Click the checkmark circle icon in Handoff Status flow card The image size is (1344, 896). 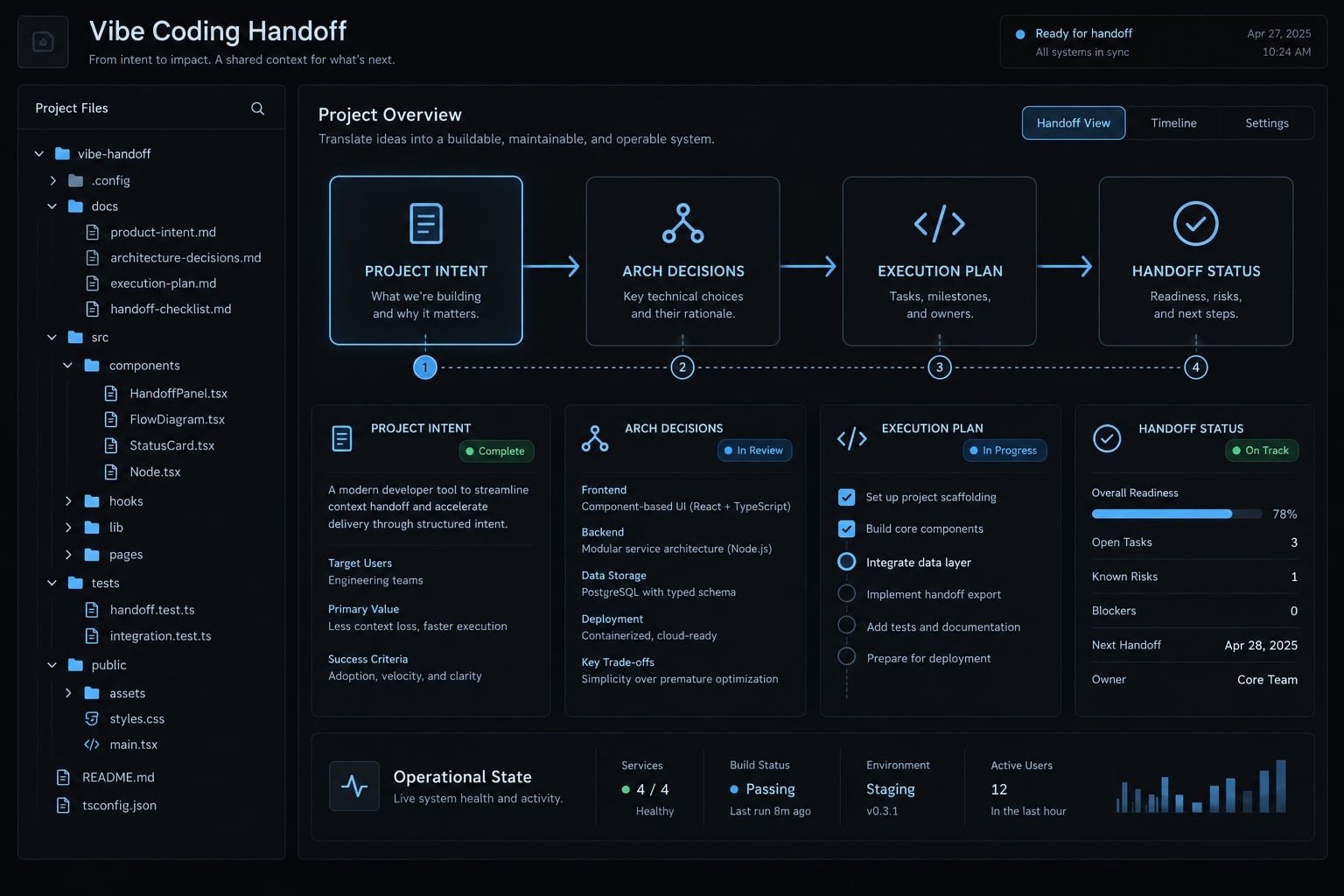(1196, 223)
